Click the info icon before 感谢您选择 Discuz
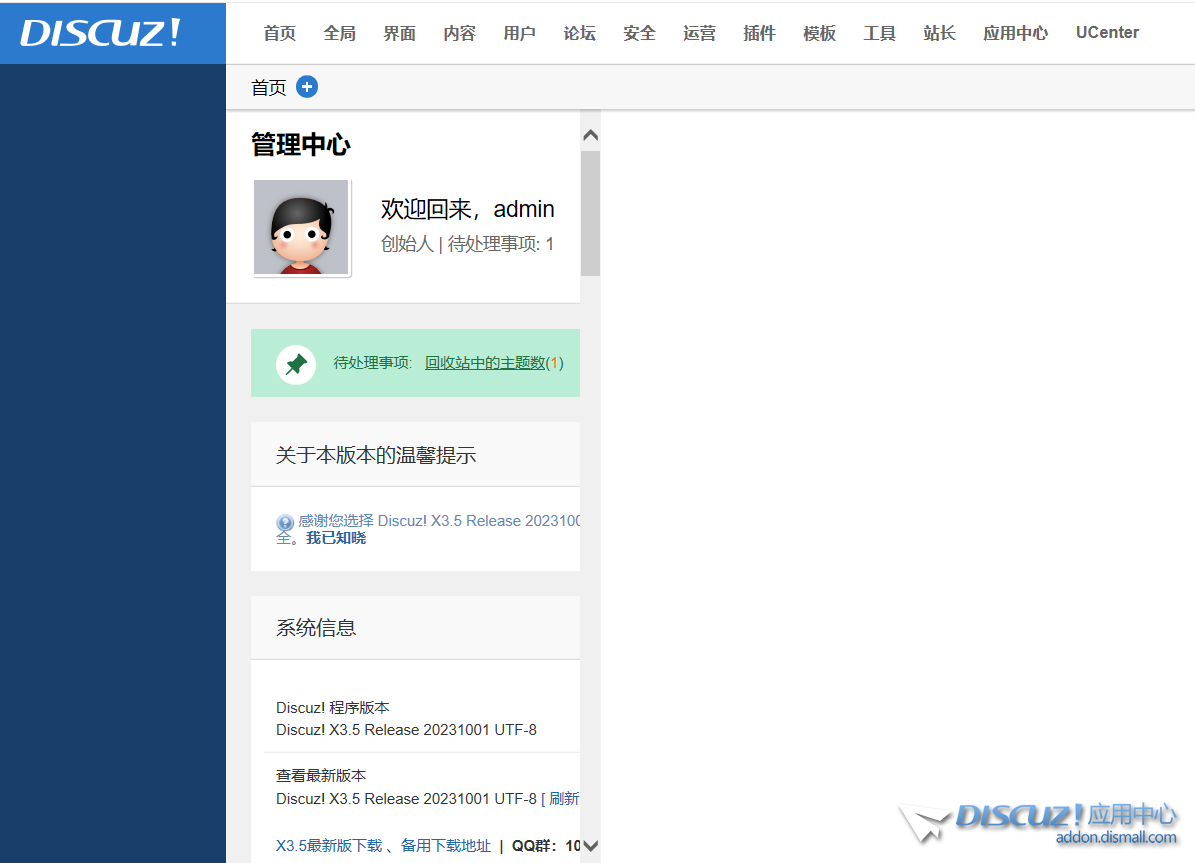 [x=285, y=522]
